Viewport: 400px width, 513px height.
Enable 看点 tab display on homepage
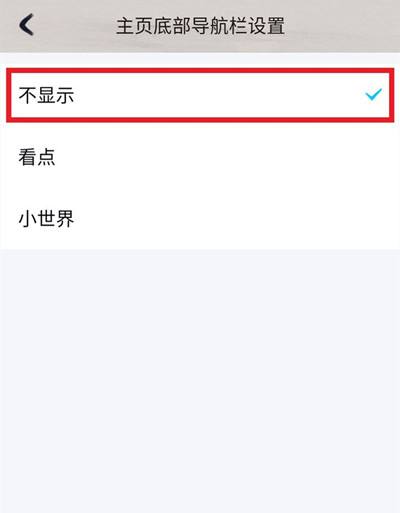pos(200,157)
